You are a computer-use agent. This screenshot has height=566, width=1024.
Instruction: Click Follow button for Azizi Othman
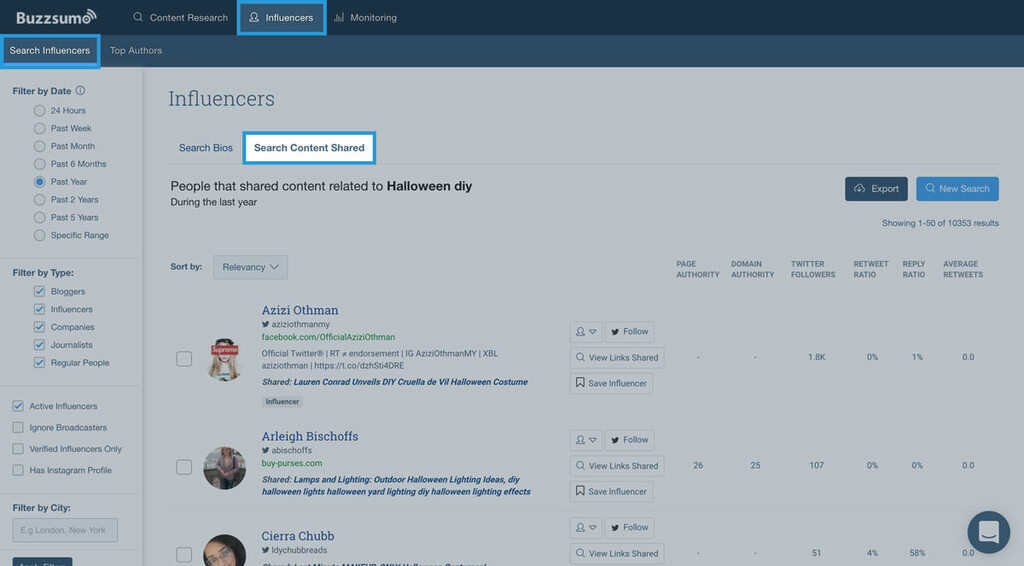[x=629, y=331]
